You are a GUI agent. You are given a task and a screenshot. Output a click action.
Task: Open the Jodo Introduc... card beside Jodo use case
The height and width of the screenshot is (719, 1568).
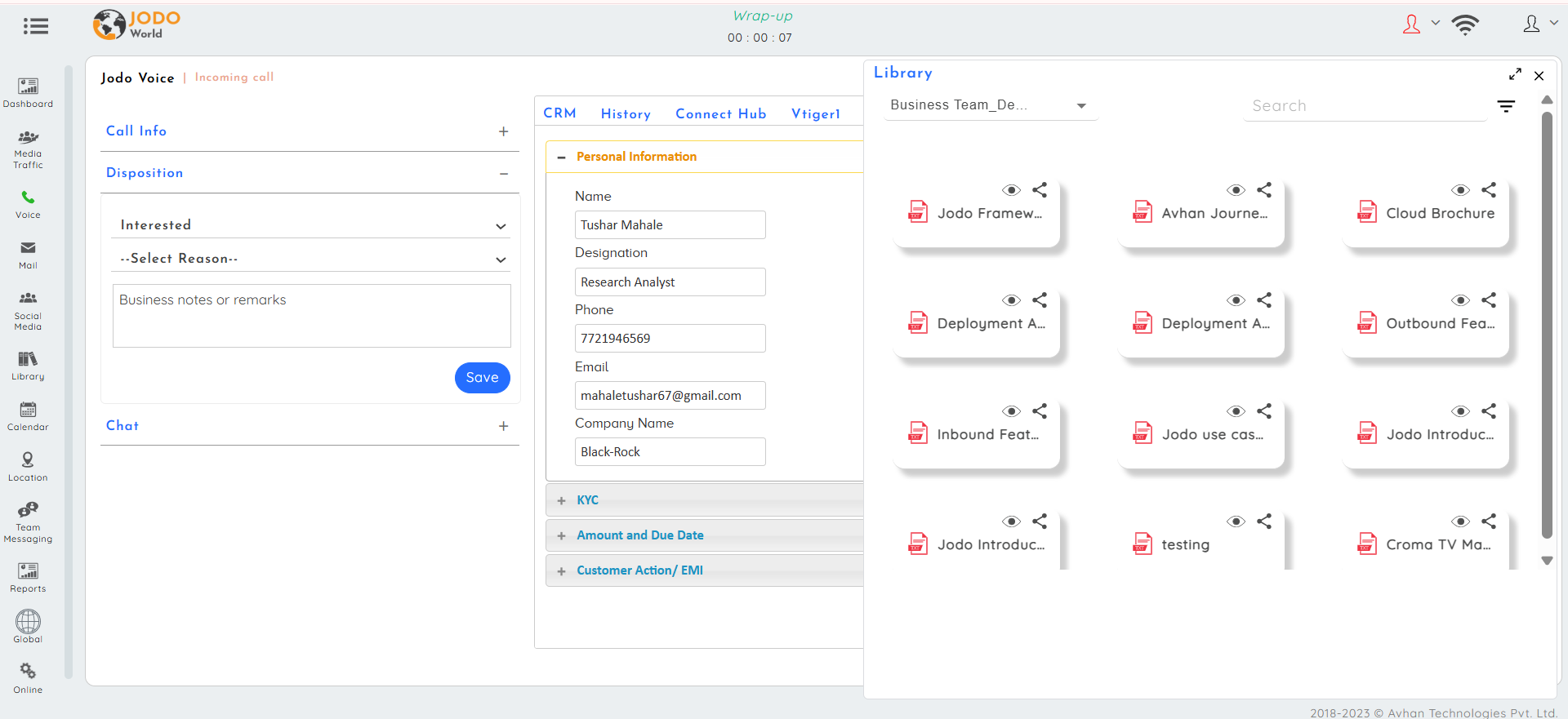click(x=1426, y=435)
